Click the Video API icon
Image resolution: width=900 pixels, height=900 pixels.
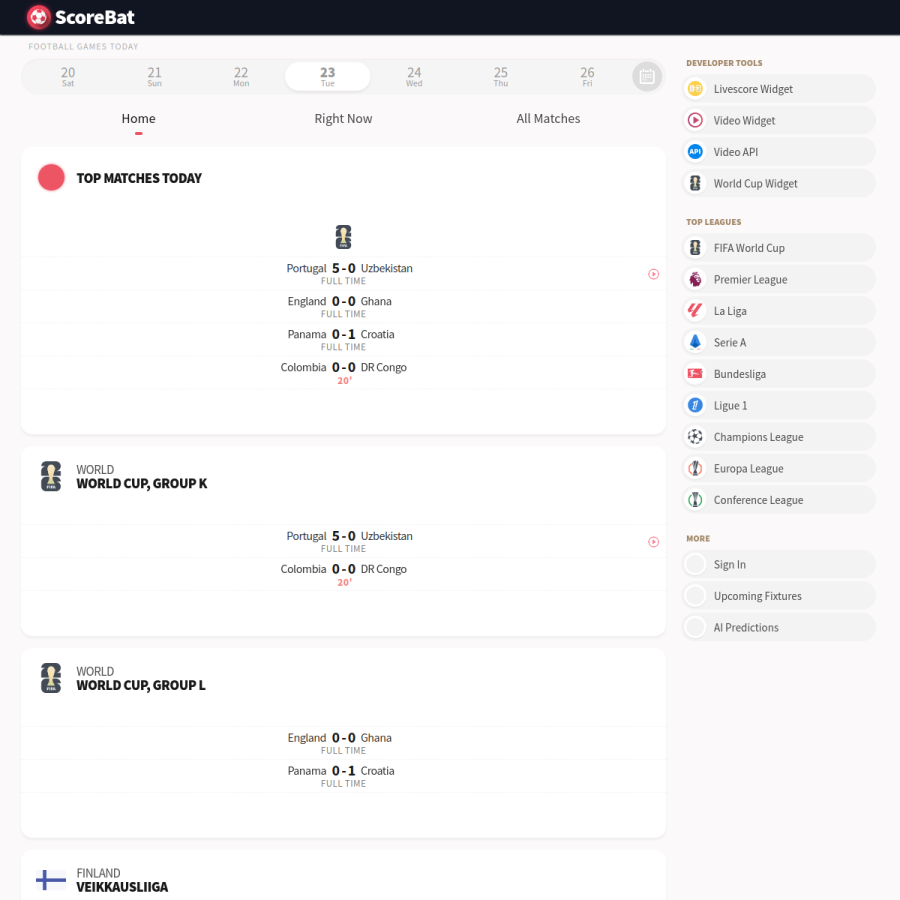pos(695,152)
